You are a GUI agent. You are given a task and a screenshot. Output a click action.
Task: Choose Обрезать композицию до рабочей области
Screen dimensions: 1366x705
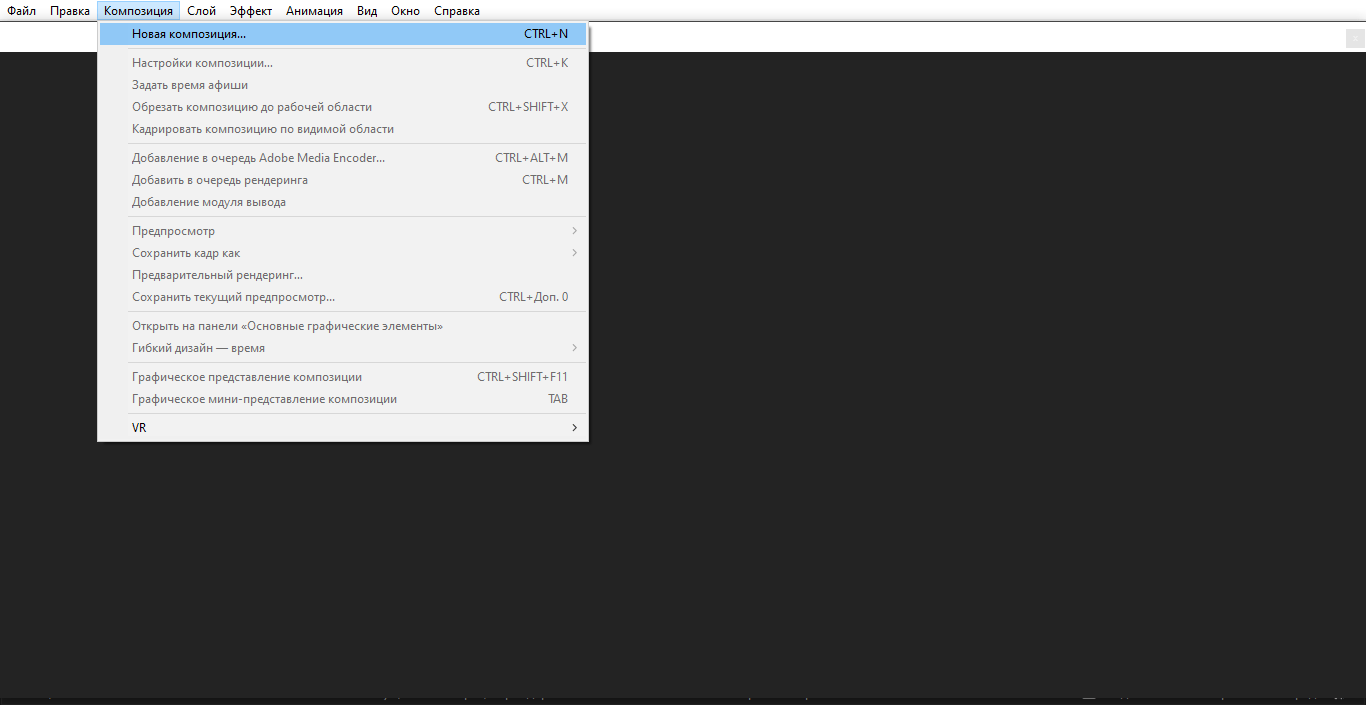(x=343, y=107)
